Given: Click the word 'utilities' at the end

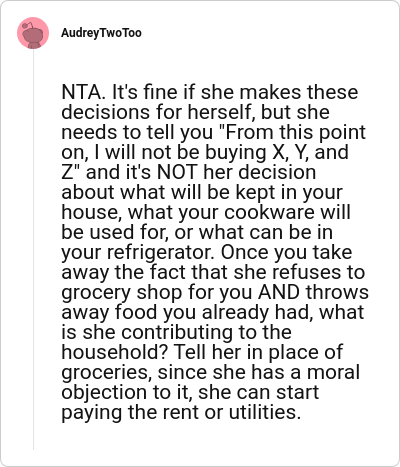Looking at the screenshot, I should tap(265, 412).
